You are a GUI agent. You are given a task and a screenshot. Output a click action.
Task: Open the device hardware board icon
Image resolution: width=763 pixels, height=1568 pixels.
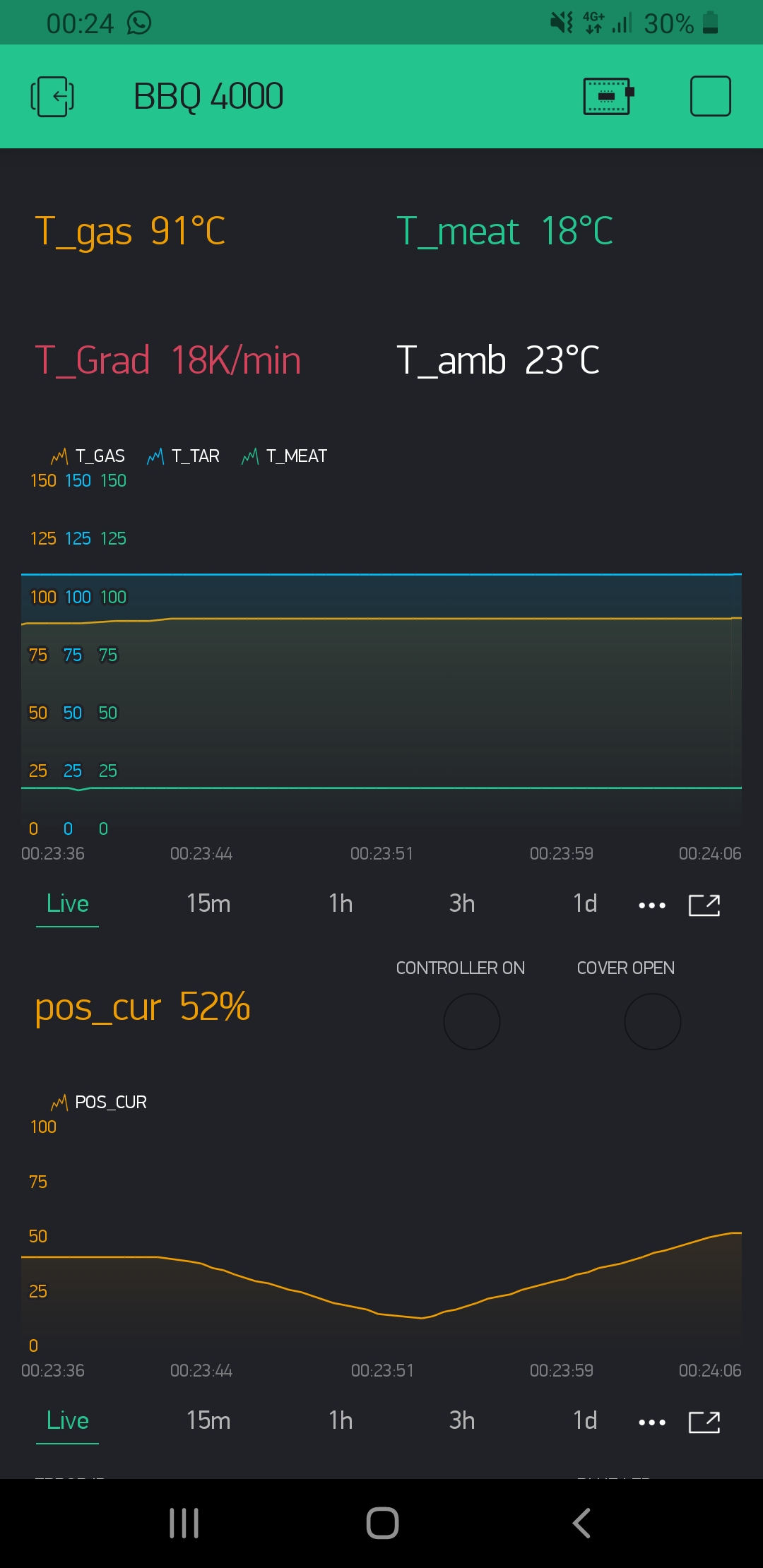608,96
